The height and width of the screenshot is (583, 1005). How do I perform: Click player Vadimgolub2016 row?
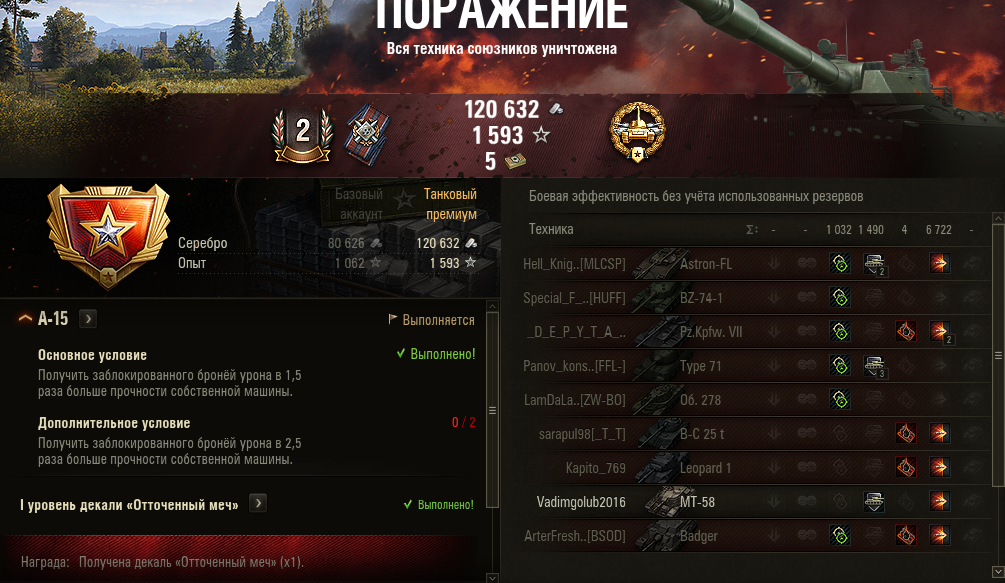click(755, 502)
